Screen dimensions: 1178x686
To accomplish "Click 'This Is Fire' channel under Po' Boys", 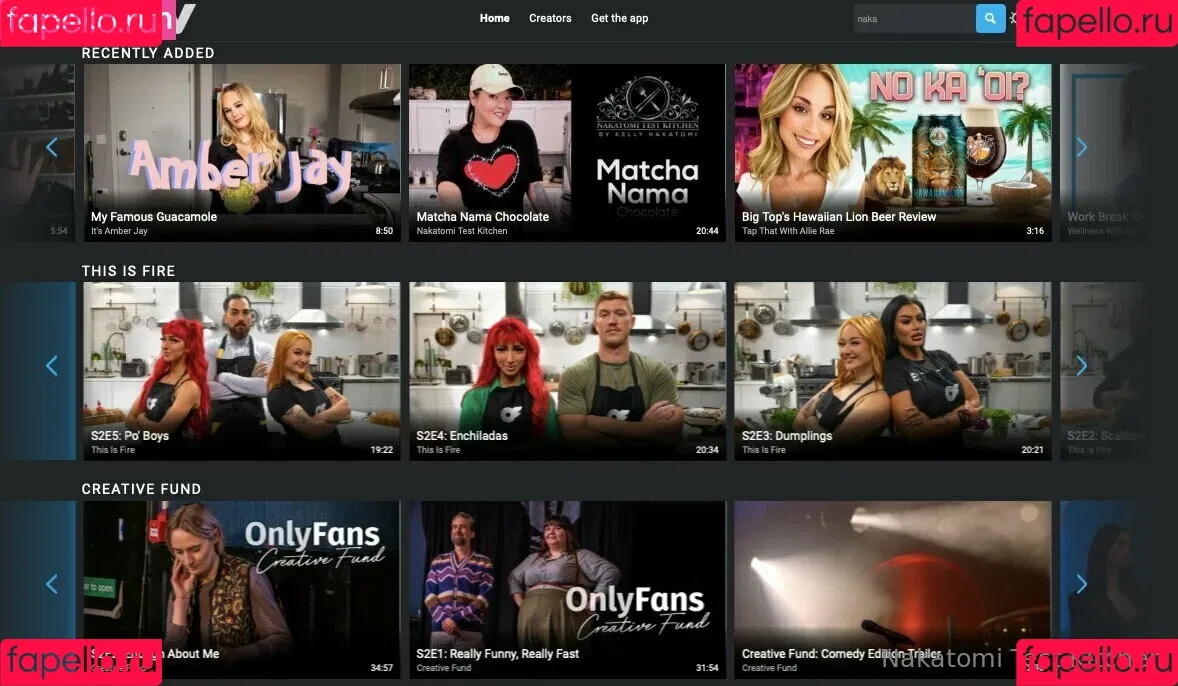I will click(x=113, y=449).
